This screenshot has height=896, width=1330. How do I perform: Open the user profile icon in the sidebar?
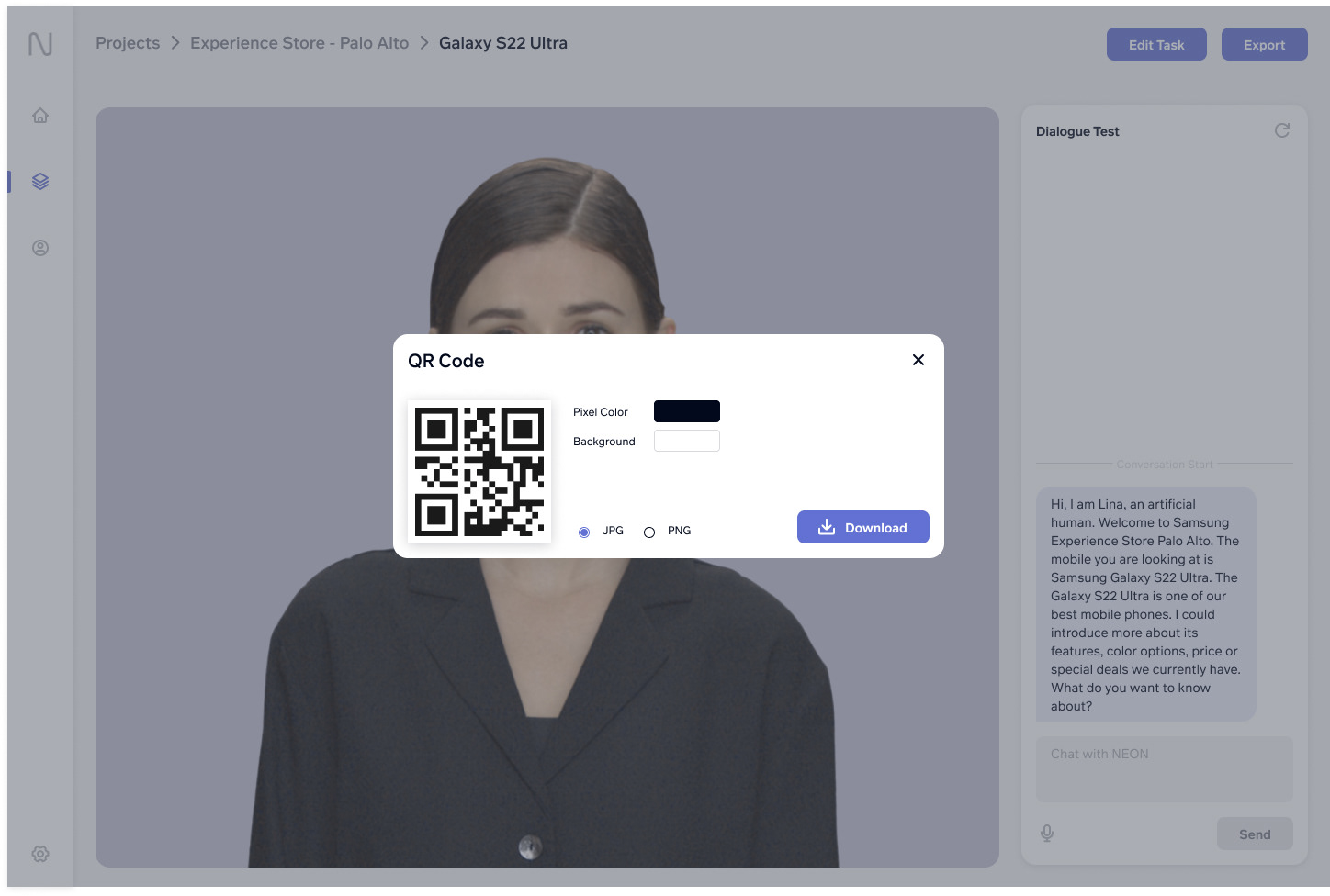40,248
